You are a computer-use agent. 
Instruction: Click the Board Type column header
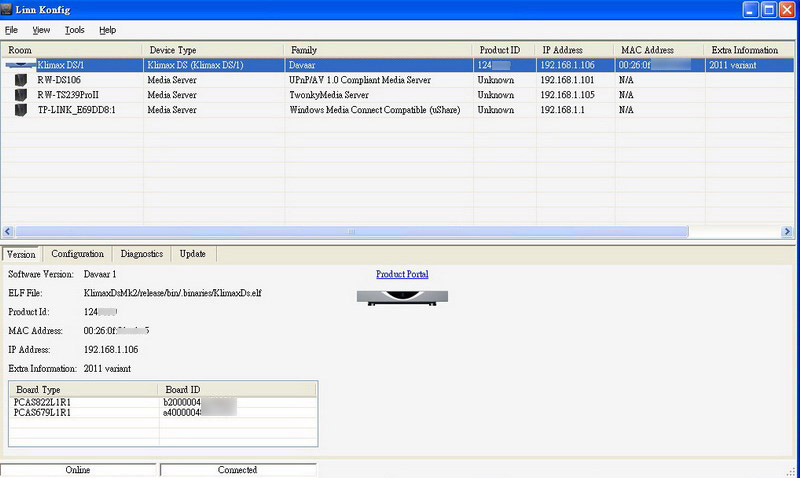tap(83, 389)
